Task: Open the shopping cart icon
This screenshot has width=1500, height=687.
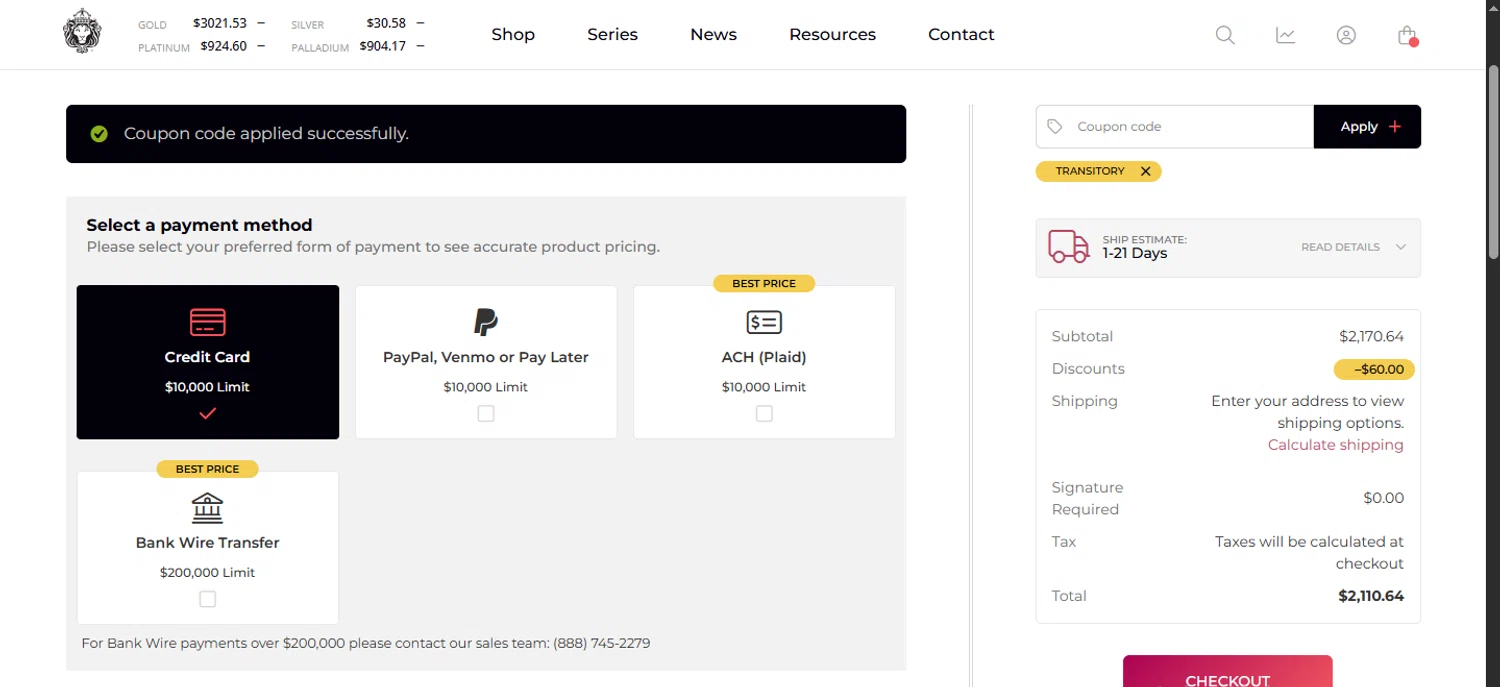Action: click(x=1407, y=35)
